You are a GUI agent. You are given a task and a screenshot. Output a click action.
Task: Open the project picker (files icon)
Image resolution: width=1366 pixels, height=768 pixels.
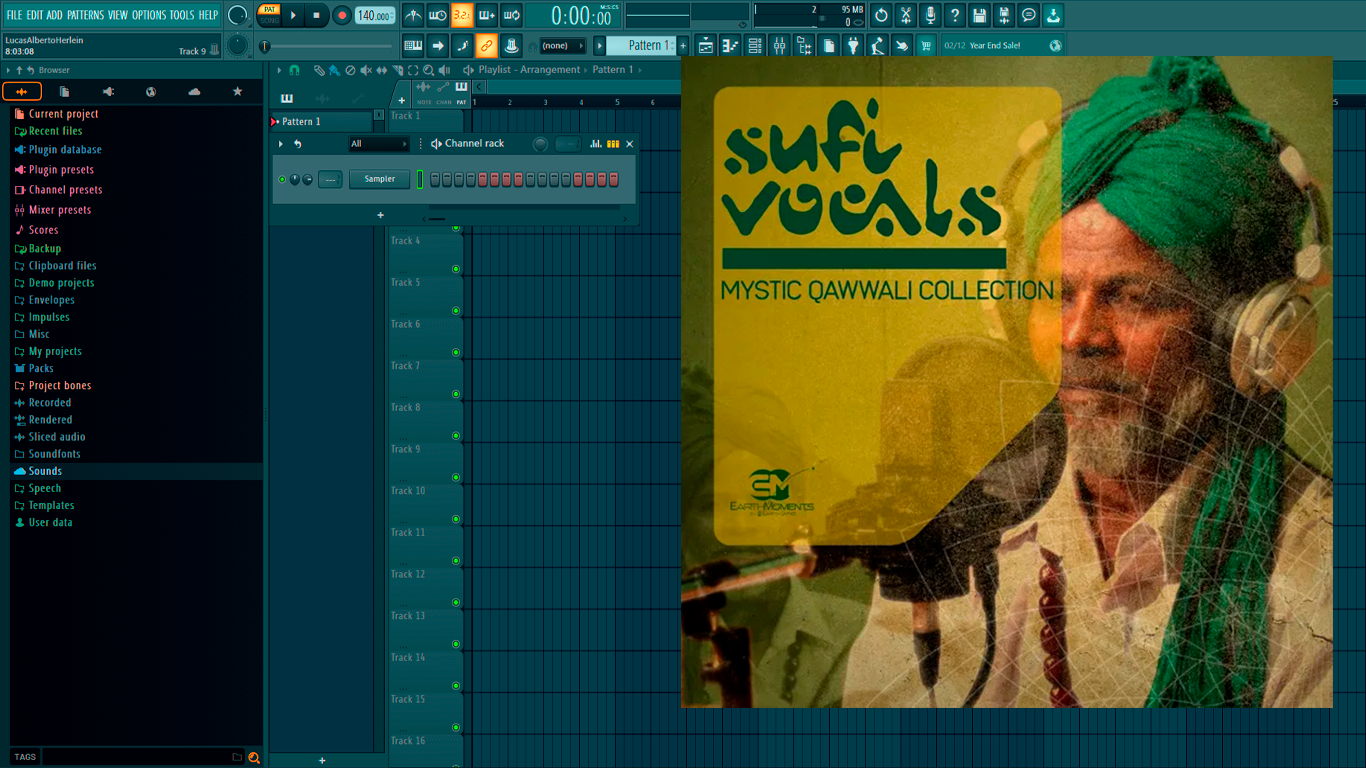tap(829, 45)
